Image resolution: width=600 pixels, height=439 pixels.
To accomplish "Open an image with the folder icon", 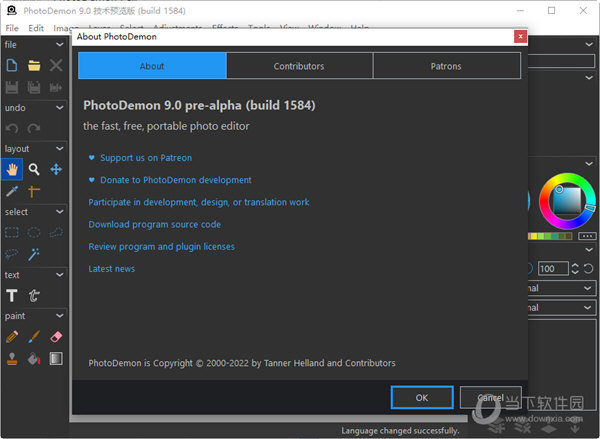I will (34, 65).
